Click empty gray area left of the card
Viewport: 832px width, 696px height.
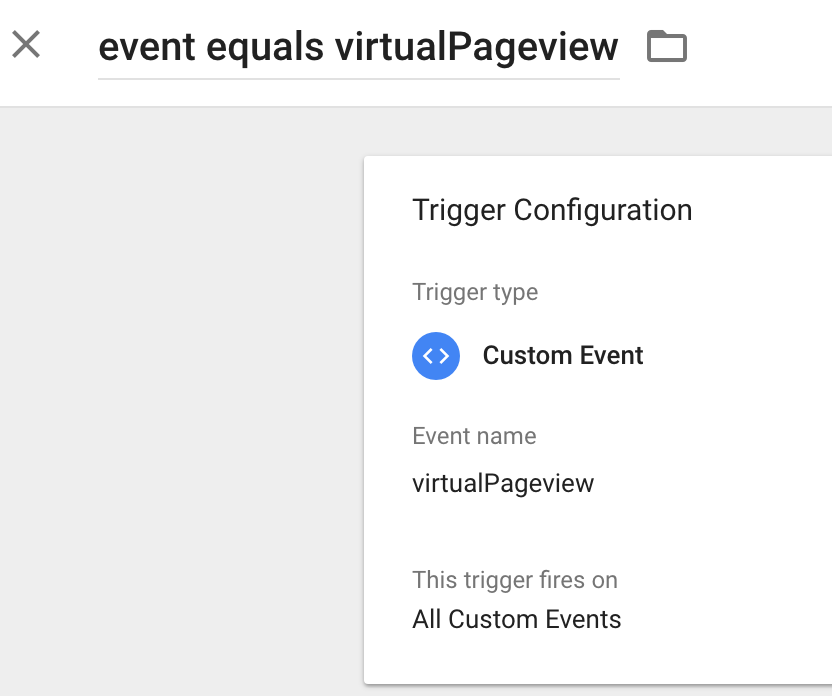click(x=180, y=398)
